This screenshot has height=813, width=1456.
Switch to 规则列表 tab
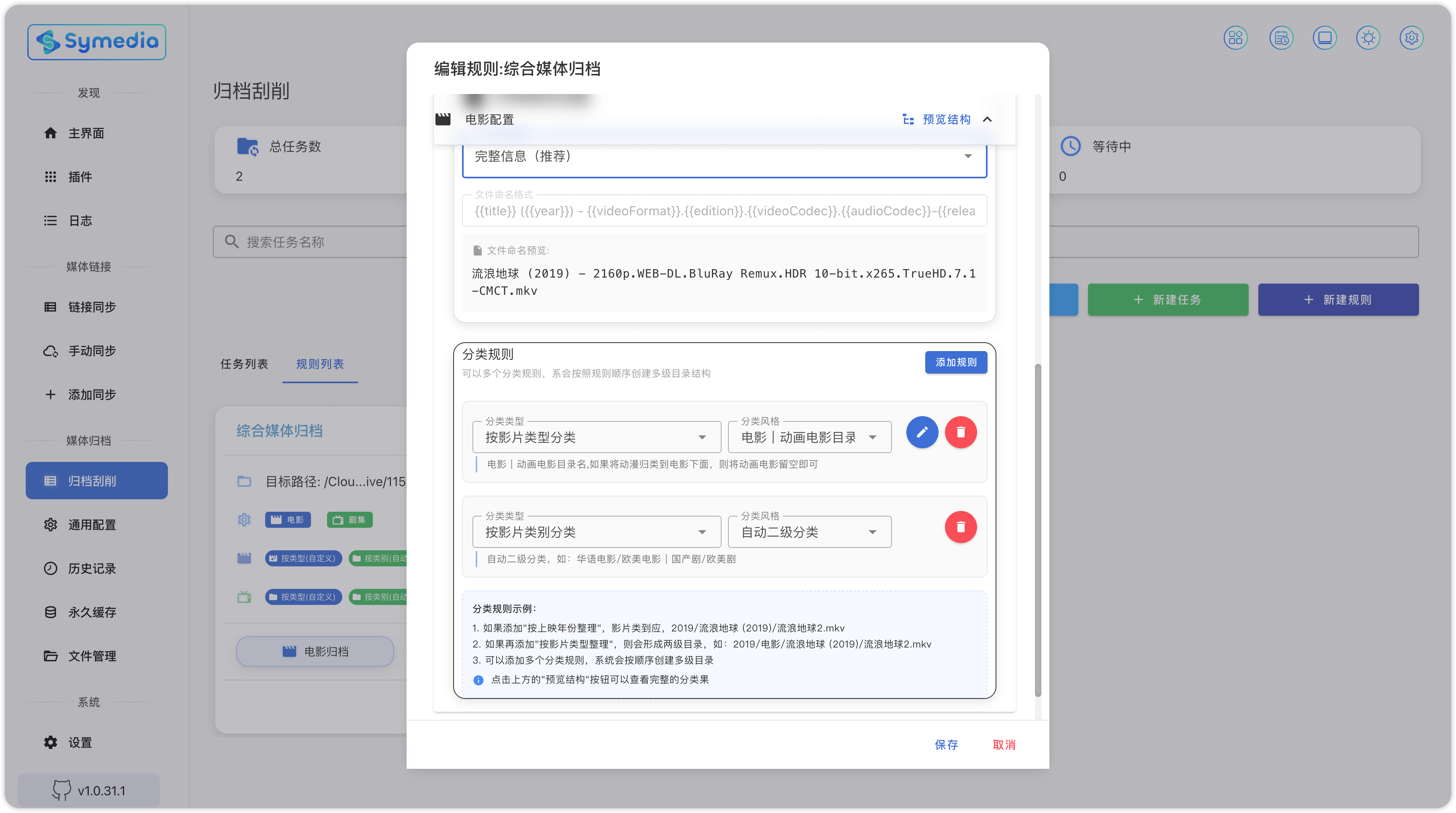click(x=320, y=364)
